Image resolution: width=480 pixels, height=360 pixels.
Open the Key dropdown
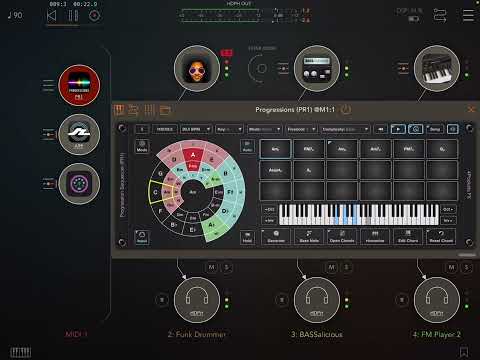pos(229,129)
